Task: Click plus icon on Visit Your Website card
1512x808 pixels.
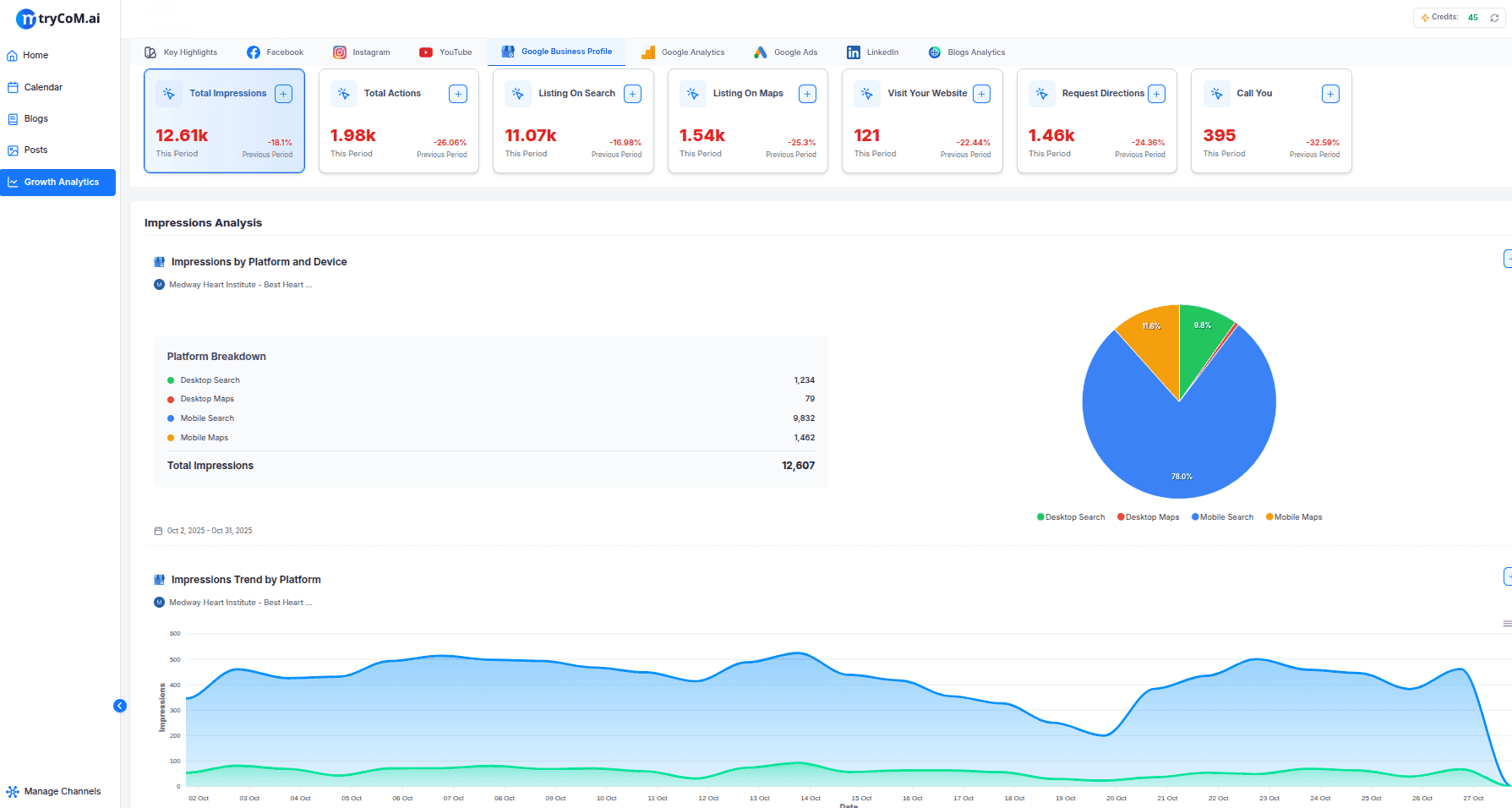Action: 981,94
